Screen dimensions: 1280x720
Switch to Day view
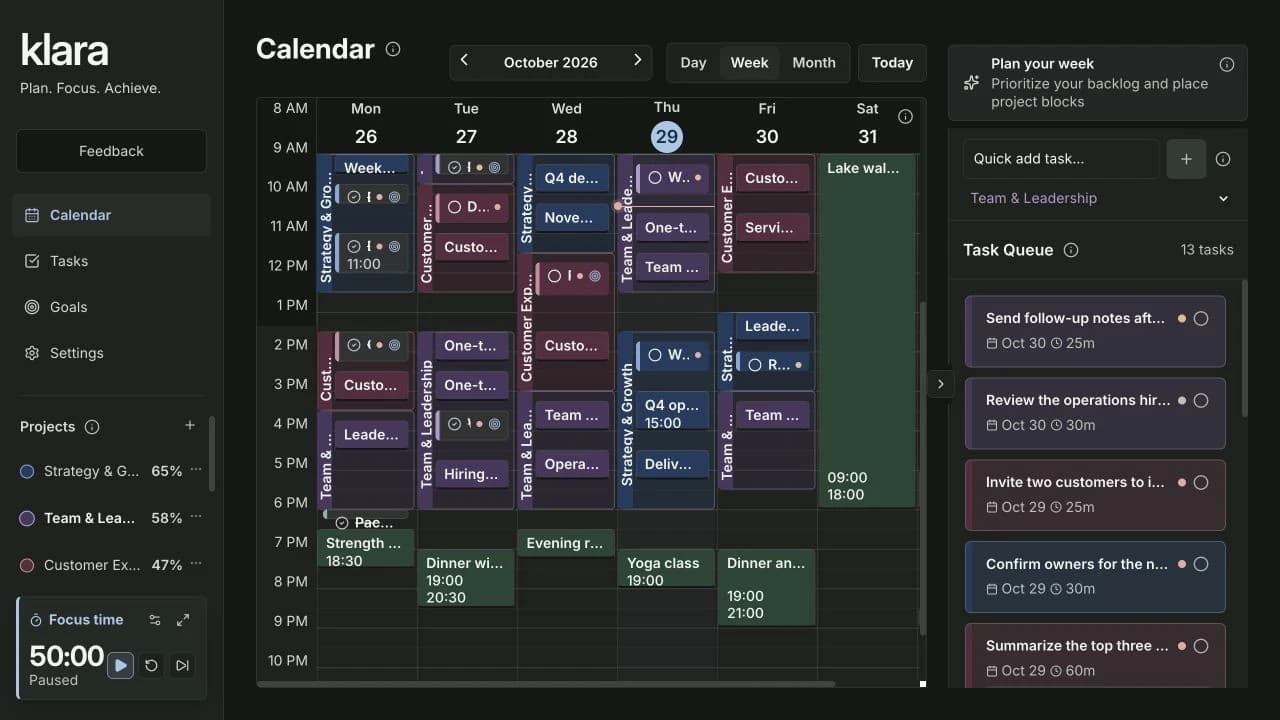pos(693,62)
